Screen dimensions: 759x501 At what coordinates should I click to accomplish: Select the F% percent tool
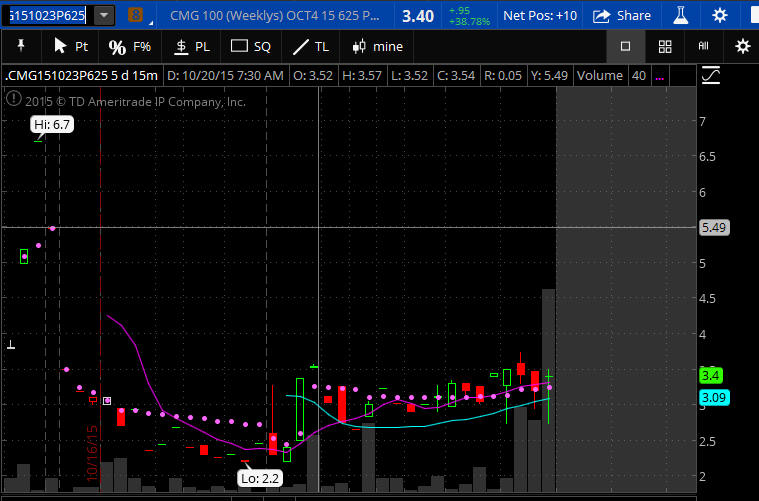[130, 46]
